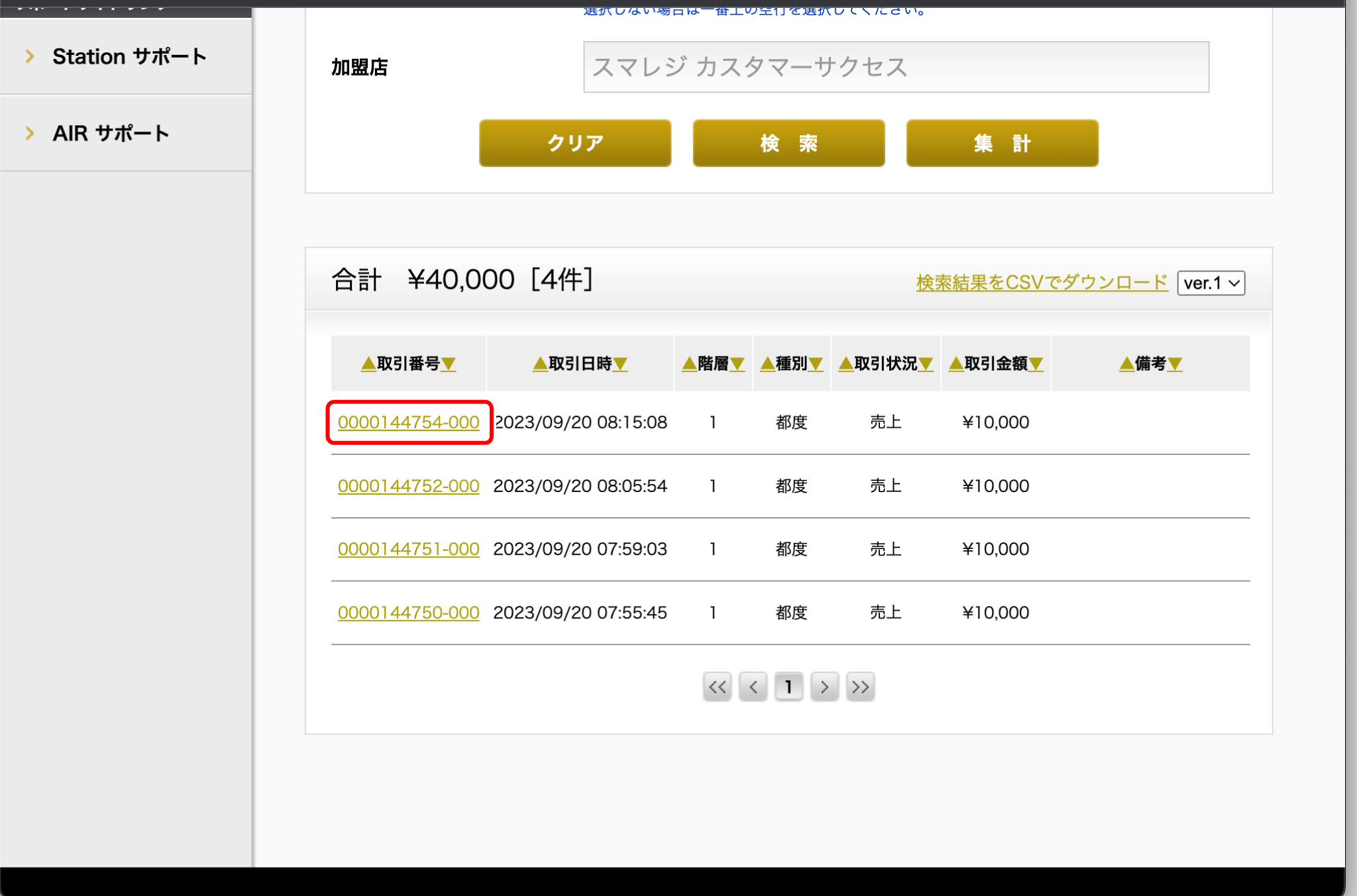Viewport: 1357px width, 896px height.
Task: Click the クリア button
Action: (x=575, y=143)
